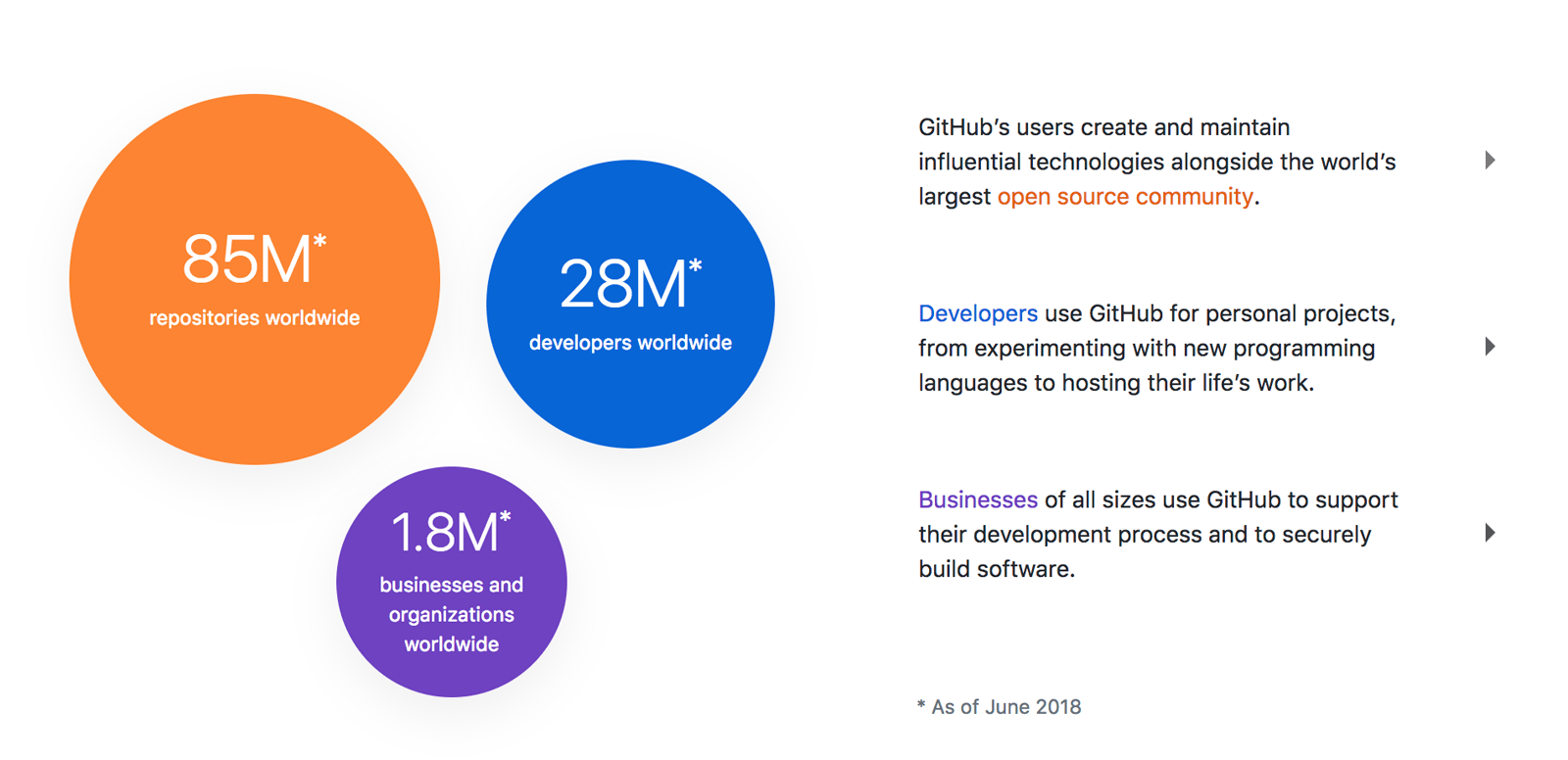
Task: Click the blue 28M developers circle
Action: click(x=630, y=304)
